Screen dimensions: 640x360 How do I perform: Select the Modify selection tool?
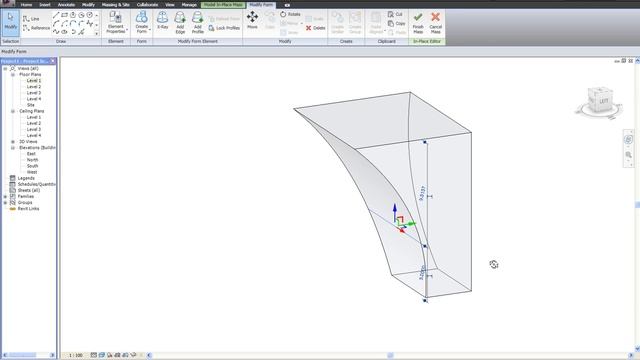tap(10, 22)
